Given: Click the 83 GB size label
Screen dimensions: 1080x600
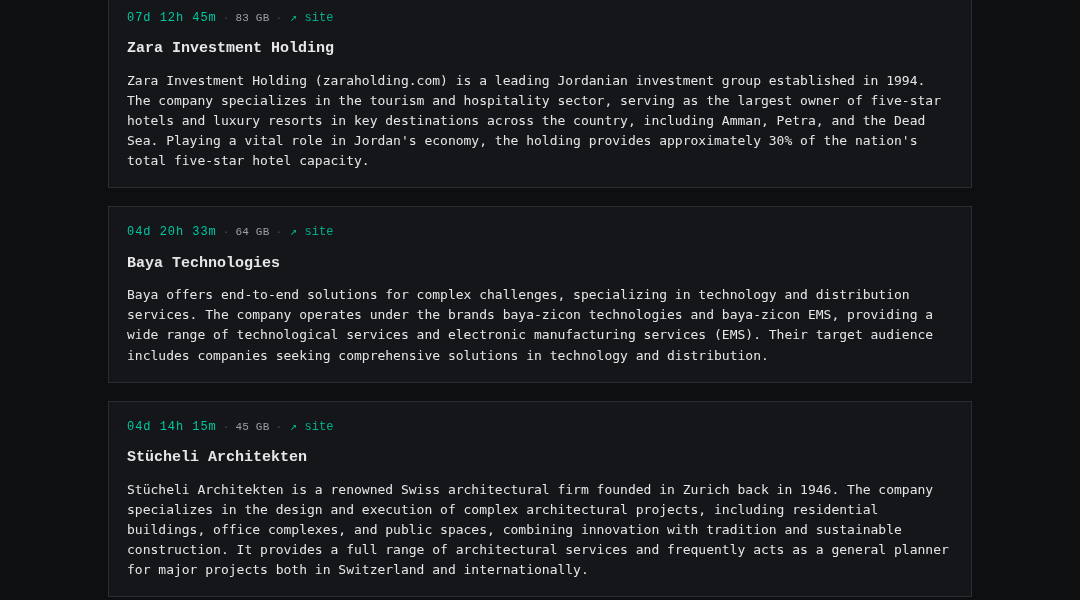Looking at the screenshot, I should 252,18.
